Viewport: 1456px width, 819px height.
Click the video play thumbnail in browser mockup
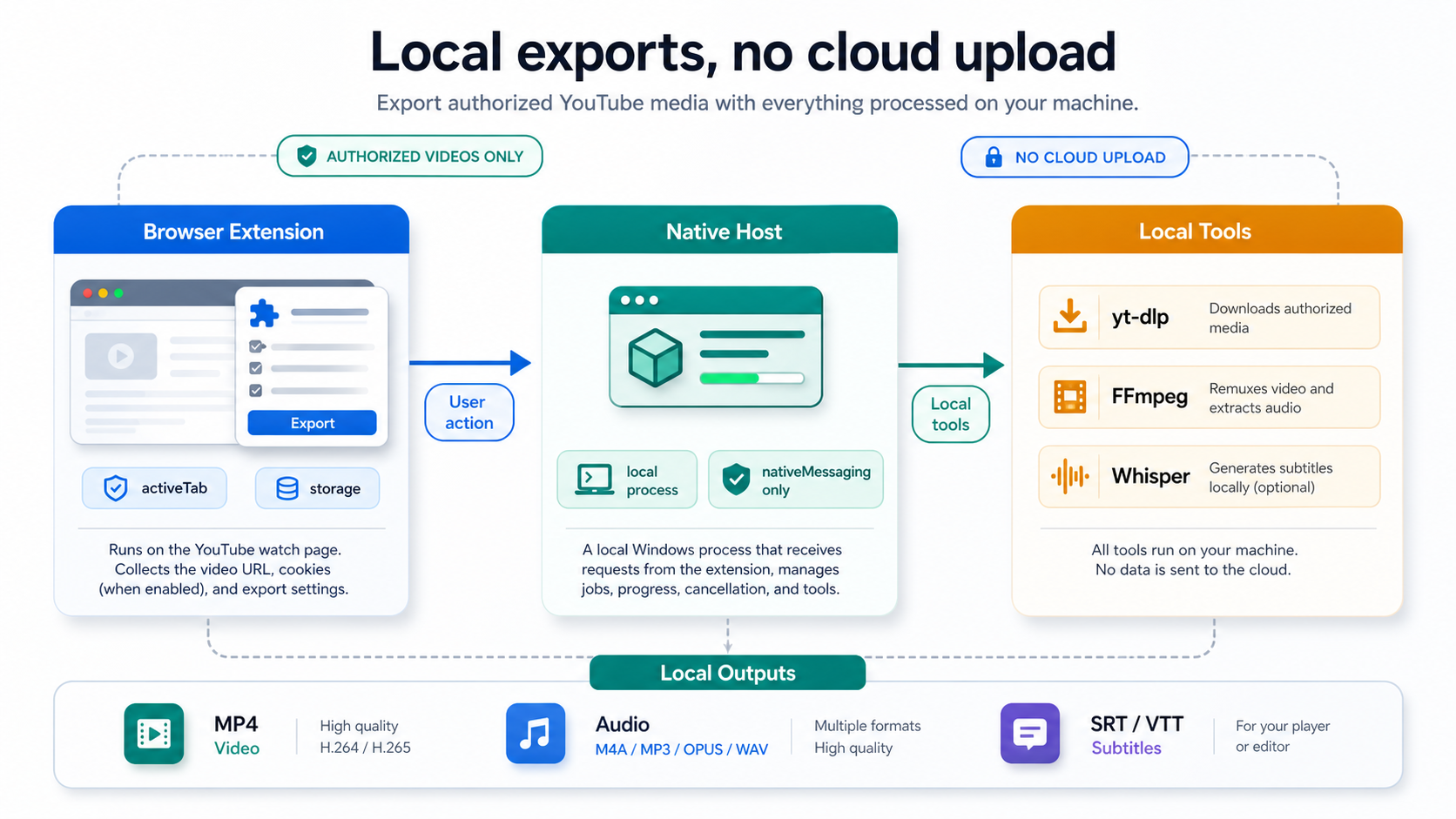coord(121,356)
